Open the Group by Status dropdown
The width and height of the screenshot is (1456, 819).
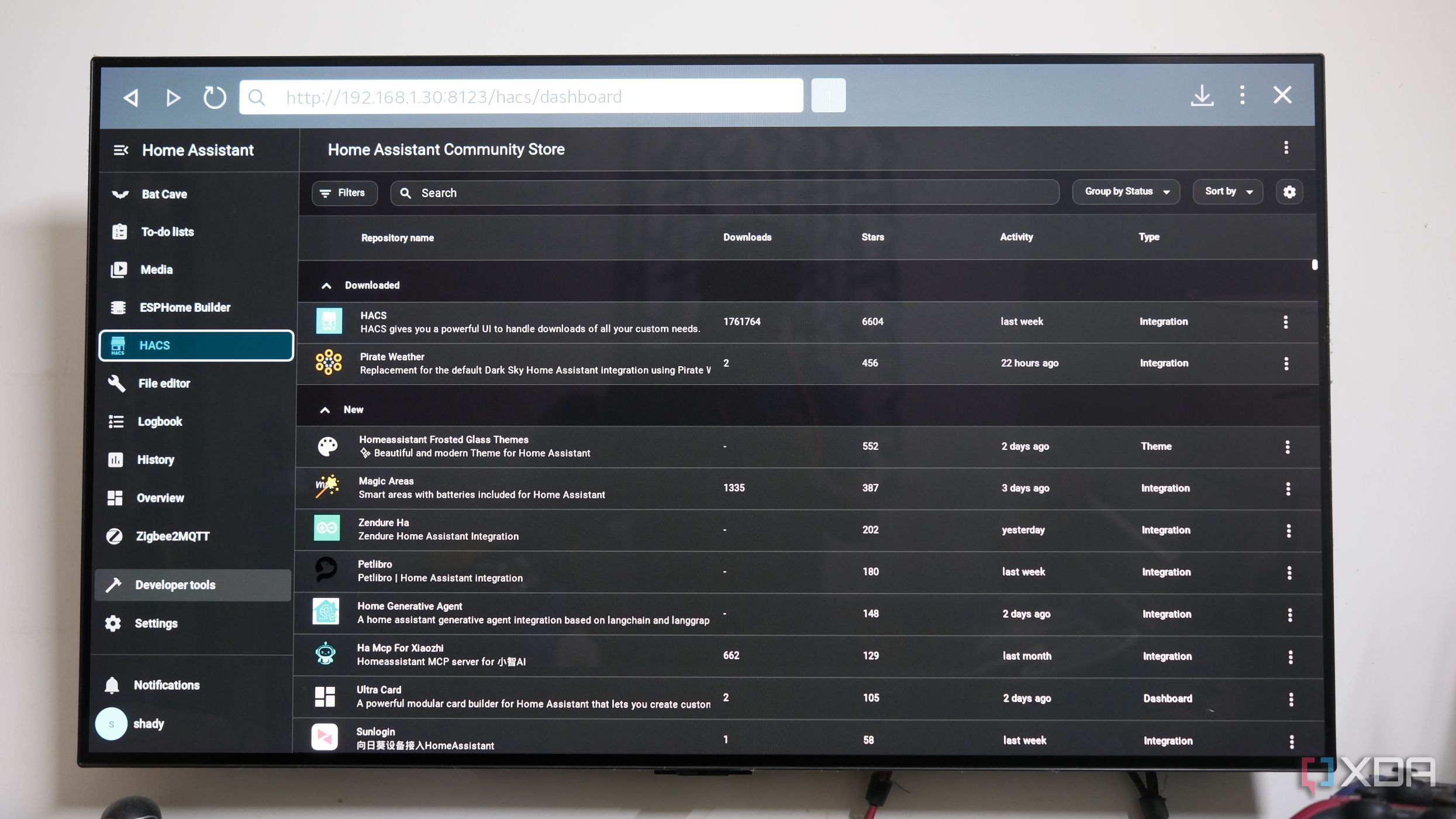click(1126, 192)
